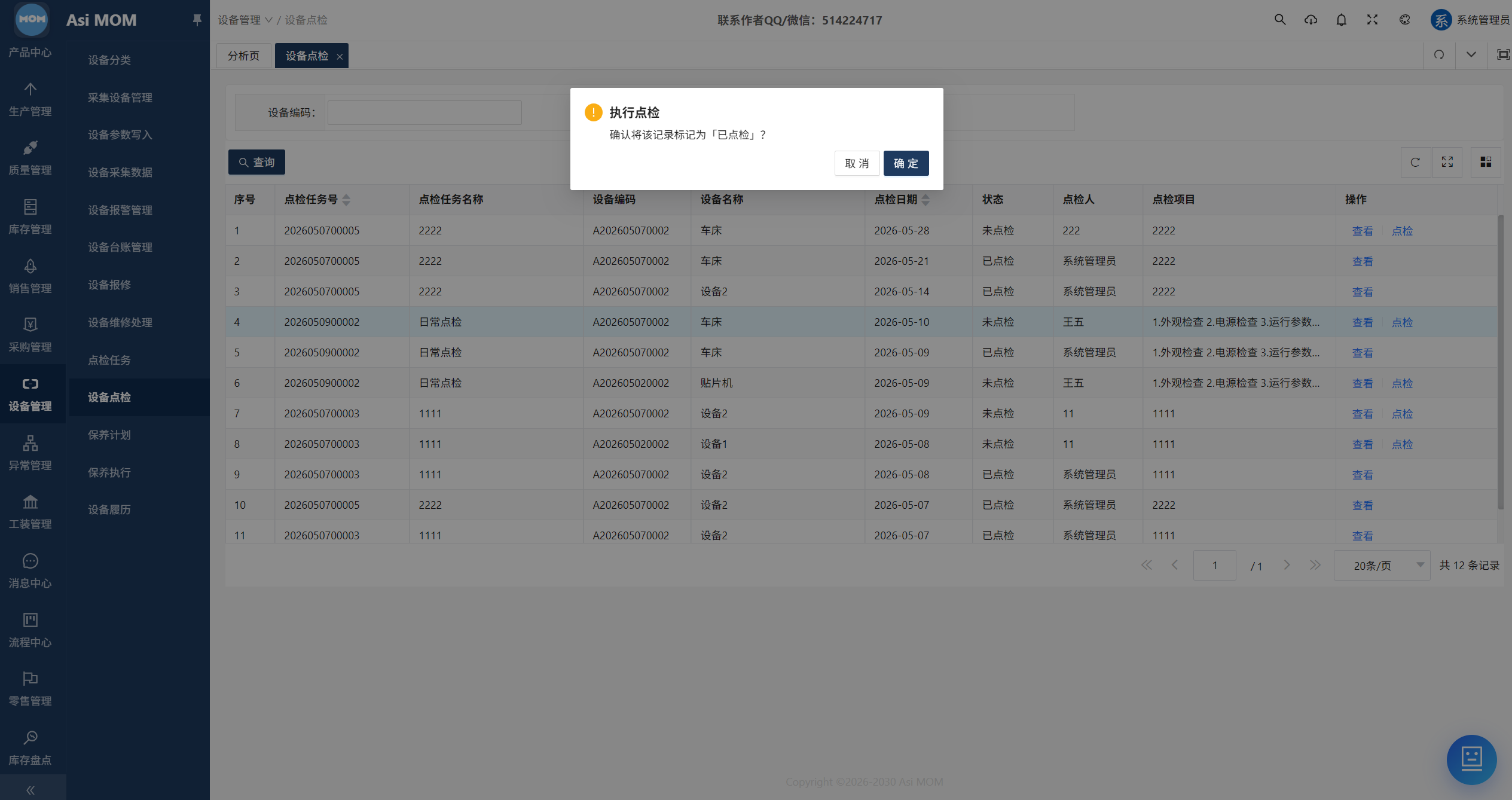Click the pin icon beside Asi MOM
1512x800 pixels.
197,20
